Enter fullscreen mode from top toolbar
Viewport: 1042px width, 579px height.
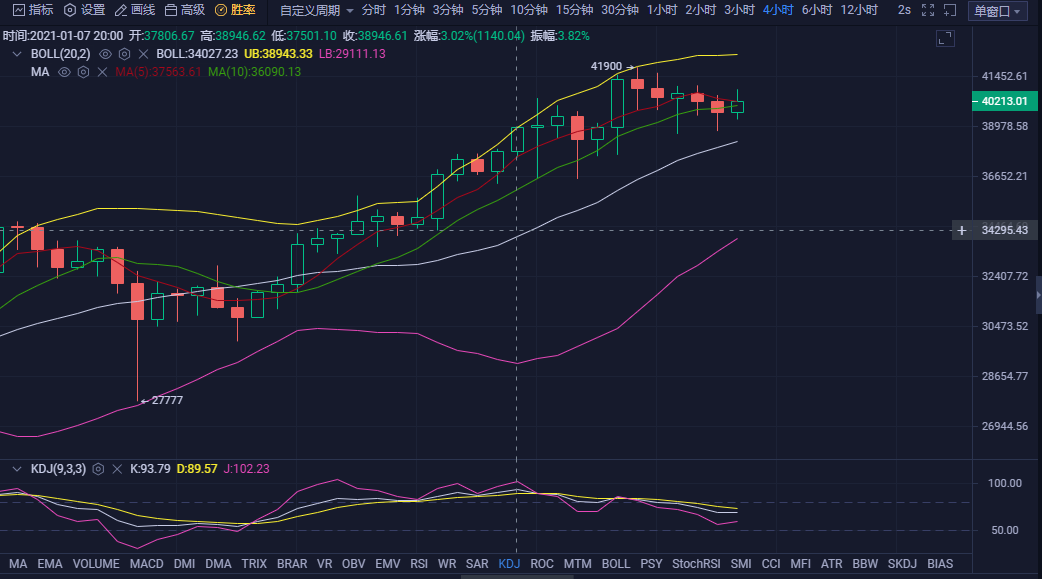928,10
